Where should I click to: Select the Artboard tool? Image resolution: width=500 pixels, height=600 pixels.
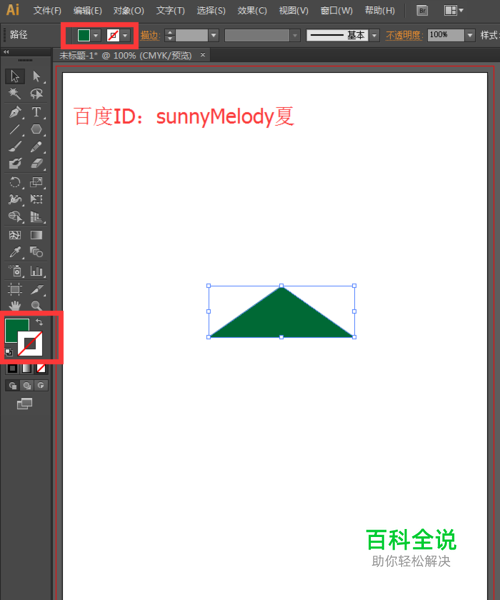click(x=15, y=289)
